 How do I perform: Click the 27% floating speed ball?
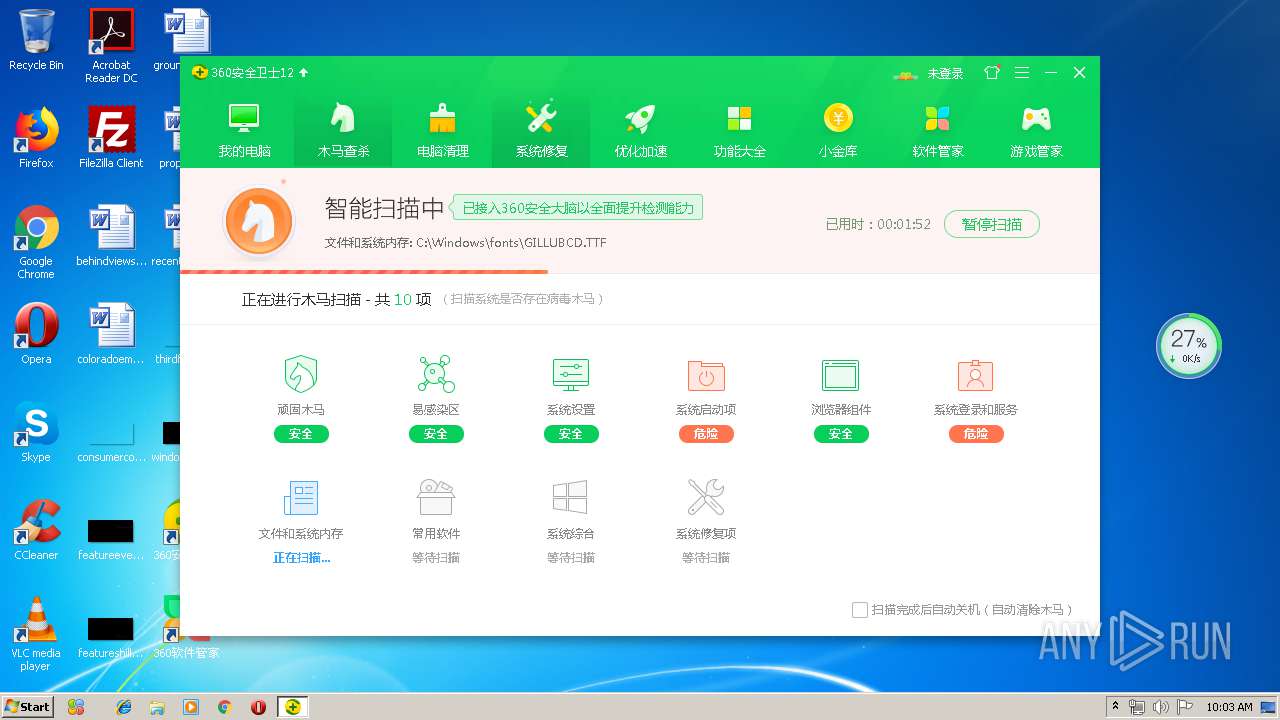pos(1189,346)
